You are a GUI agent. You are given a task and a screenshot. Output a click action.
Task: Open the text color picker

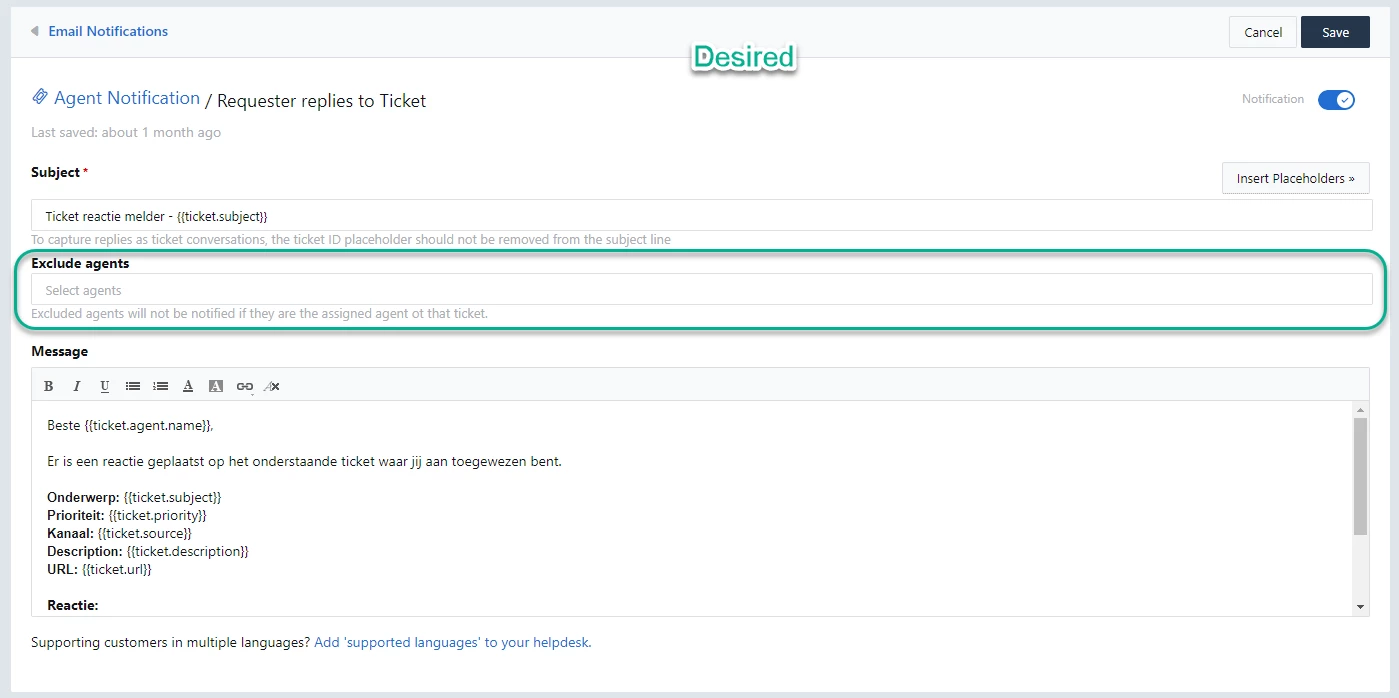pyautogui.click(x=188, y=386)
